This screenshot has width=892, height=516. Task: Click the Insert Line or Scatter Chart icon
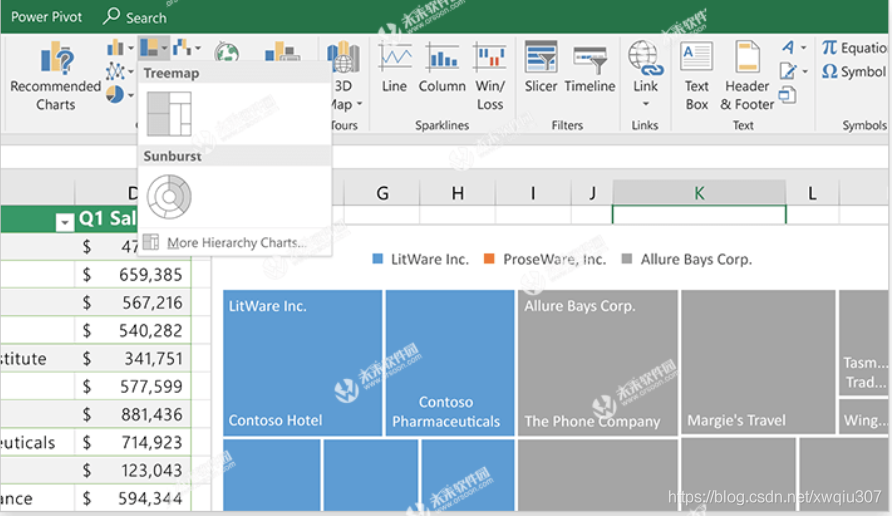tap(115, 72)
